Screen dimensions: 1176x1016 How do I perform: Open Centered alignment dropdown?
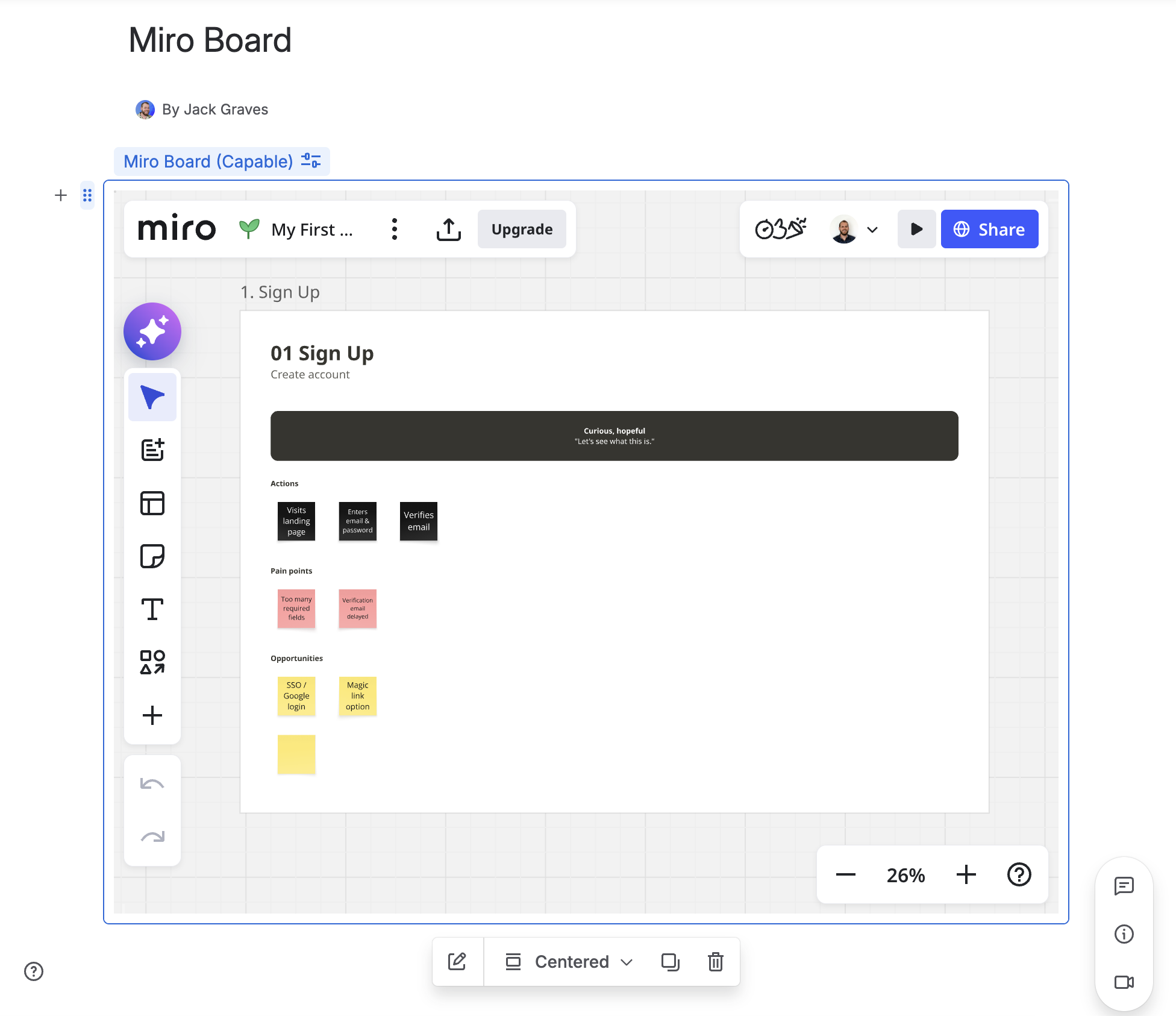click(x=569, y=961)
